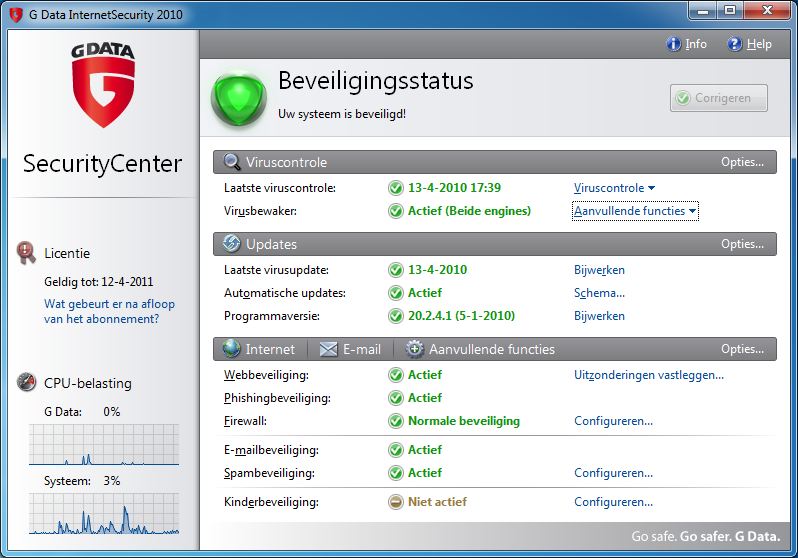Click the Niet actief icon for Kinderbeveiliging
The height and width of the screenshot is (558, 798).
pyautogui.click(x=395, y=501)
